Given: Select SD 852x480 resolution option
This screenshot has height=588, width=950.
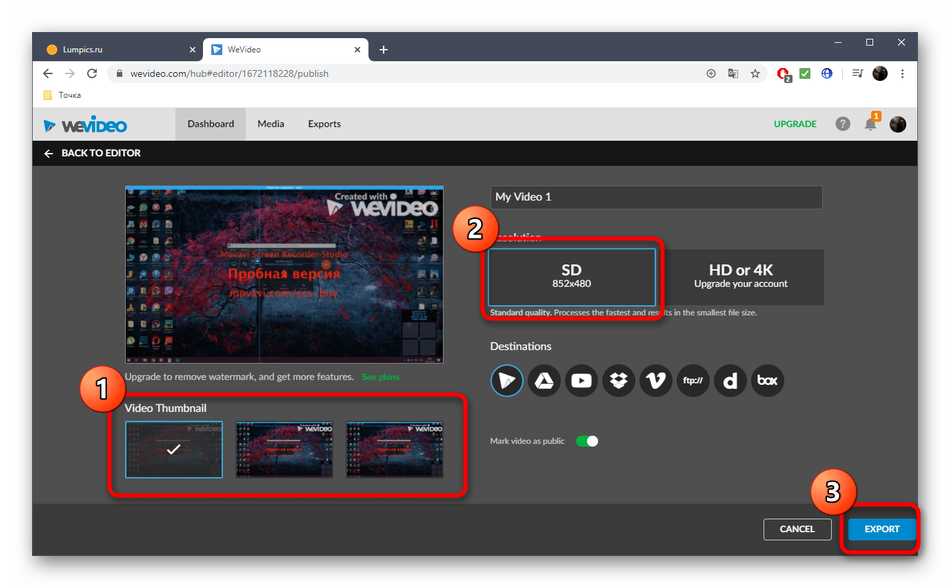Looking at the screenshot, I should coord(571,276).
